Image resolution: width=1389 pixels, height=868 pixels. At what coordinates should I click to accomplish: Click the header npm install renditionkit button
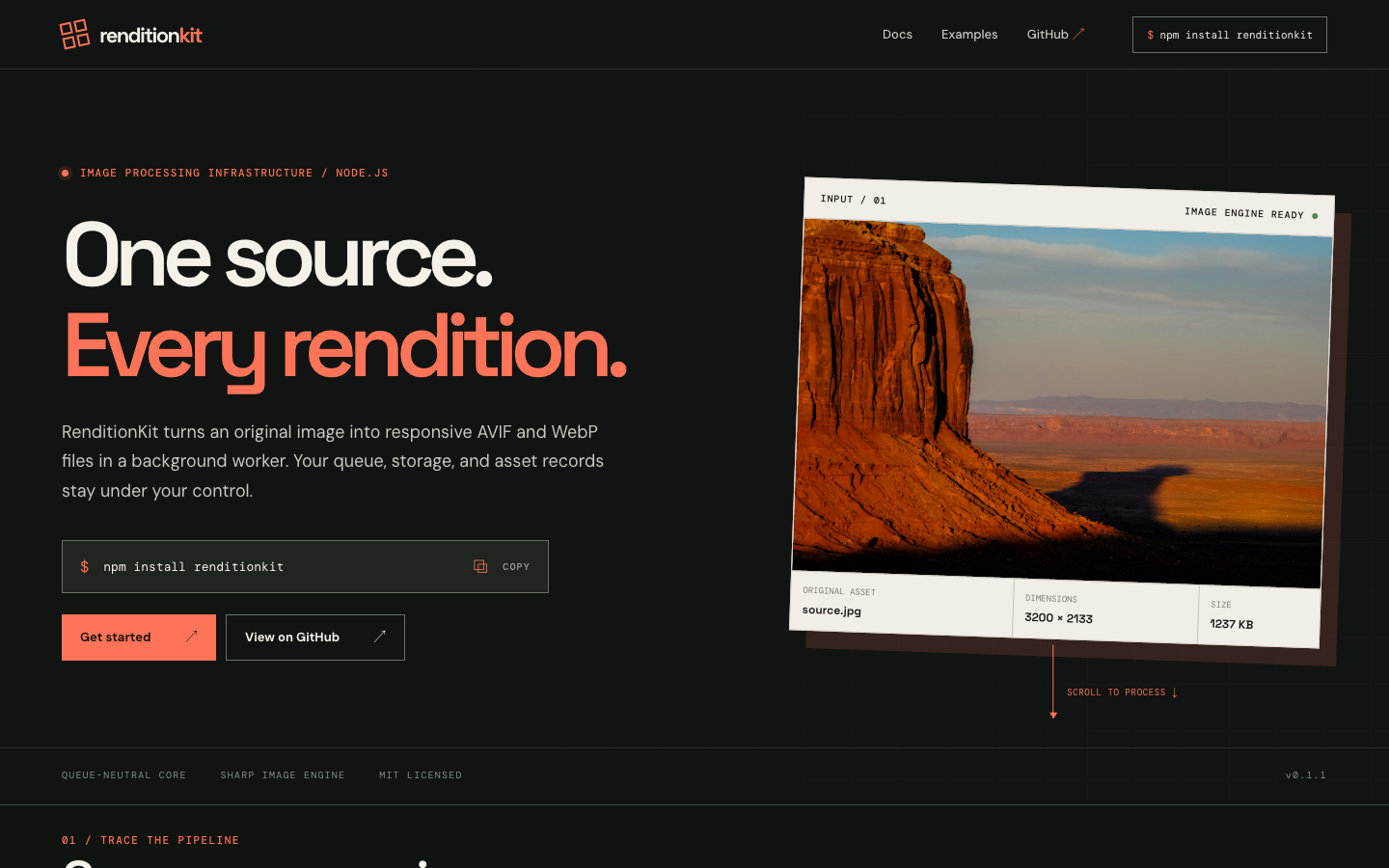click(1230, 35)
